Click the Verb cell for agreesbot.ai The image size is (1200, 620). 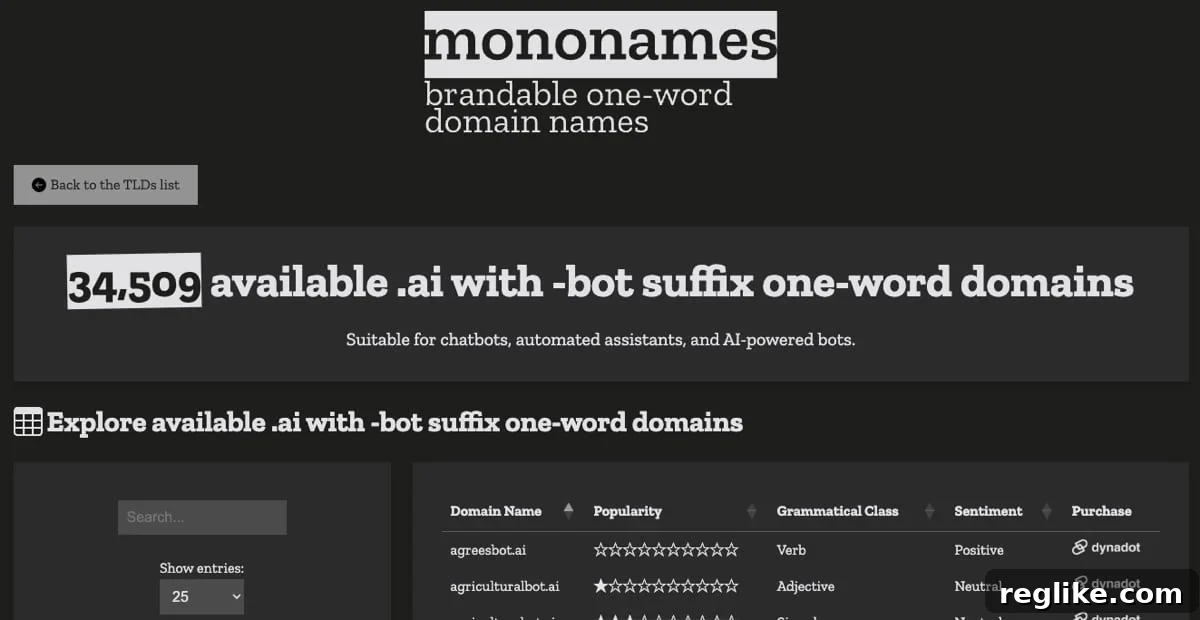791,550
